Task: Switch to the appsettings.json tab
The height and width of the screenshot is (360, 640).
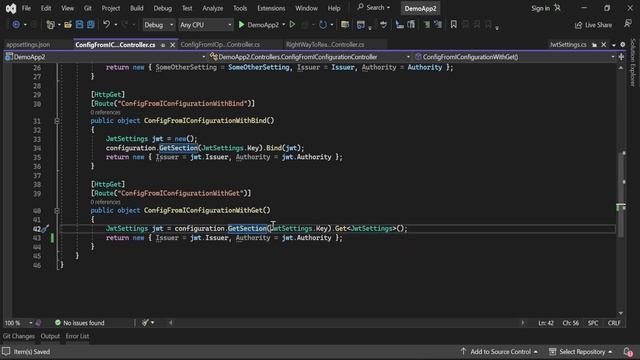Action: 28,45
